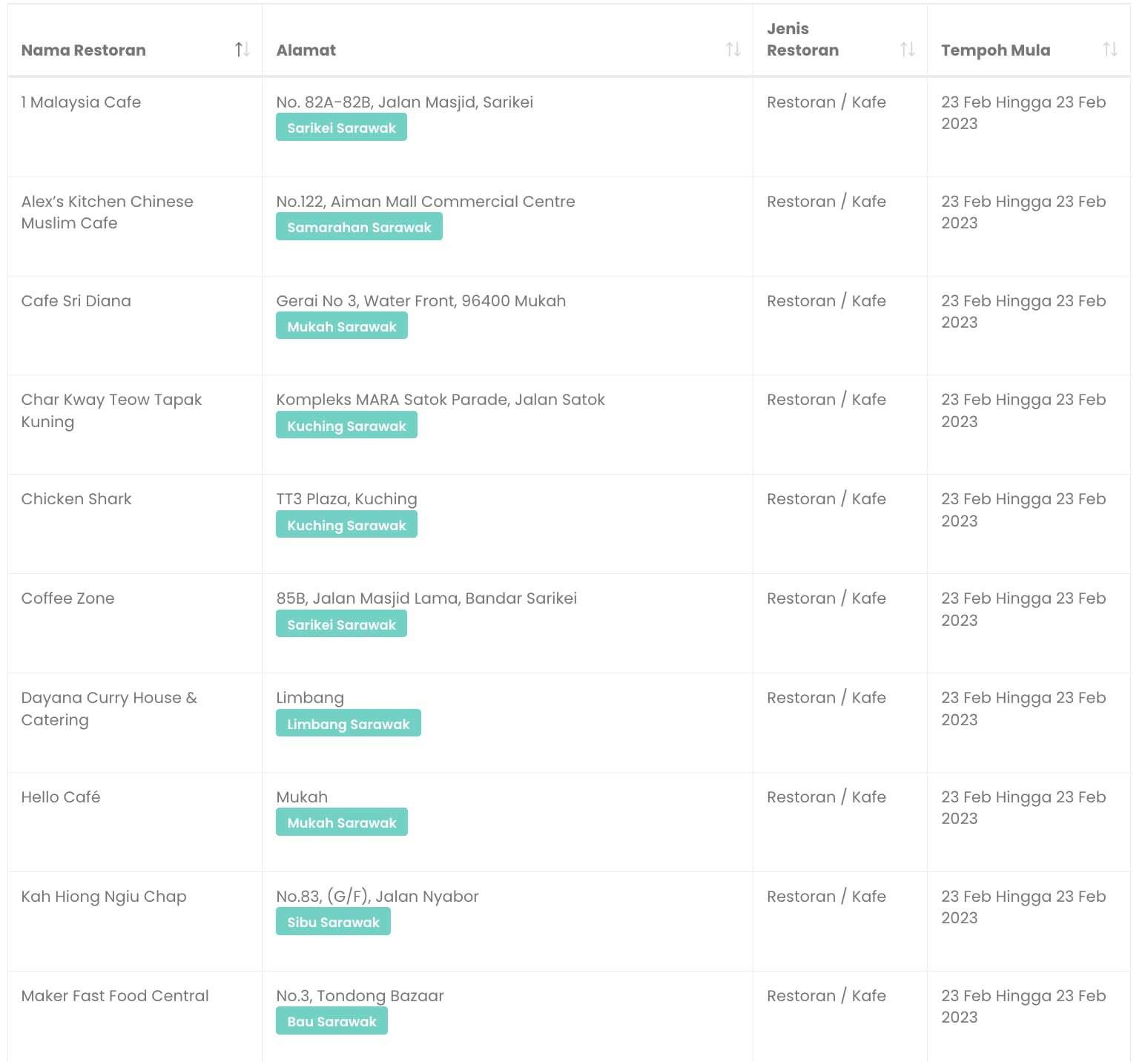
Task: Click the Nama Restoran header text
Action: pos(83,50)
